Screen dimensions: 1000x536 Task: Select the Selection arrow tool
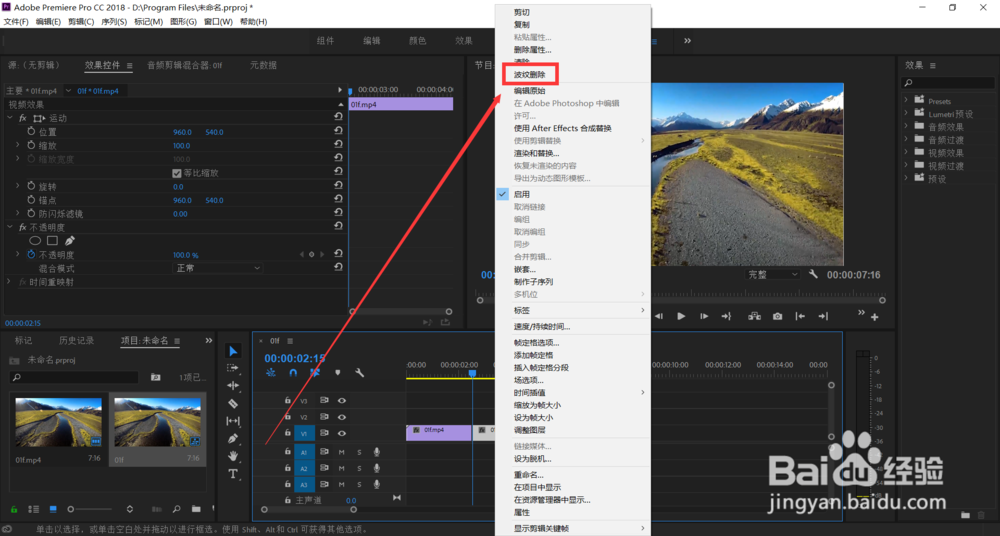click(233, 351)
